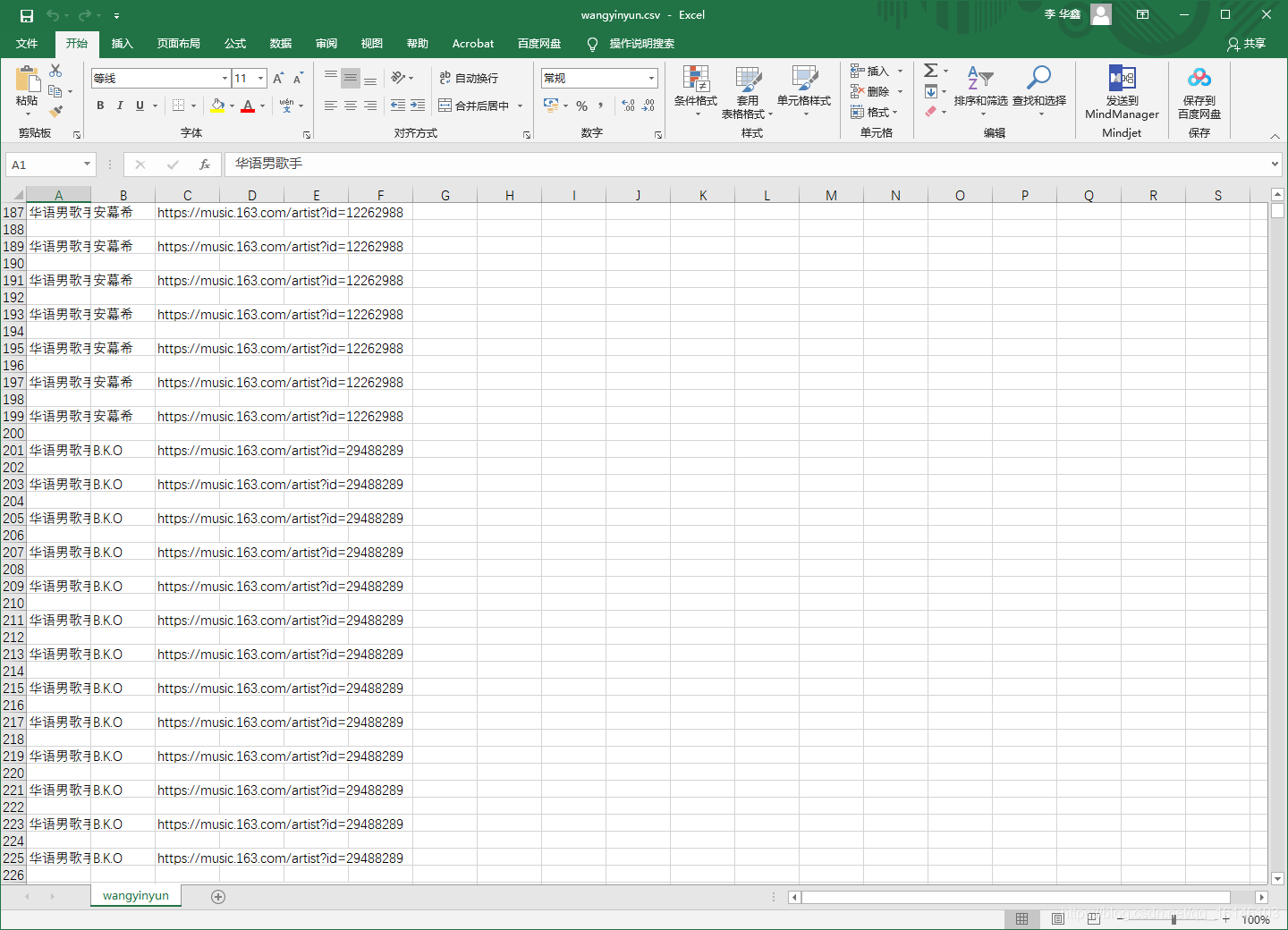Expand Merge and Center options arrow

(520, 106)
